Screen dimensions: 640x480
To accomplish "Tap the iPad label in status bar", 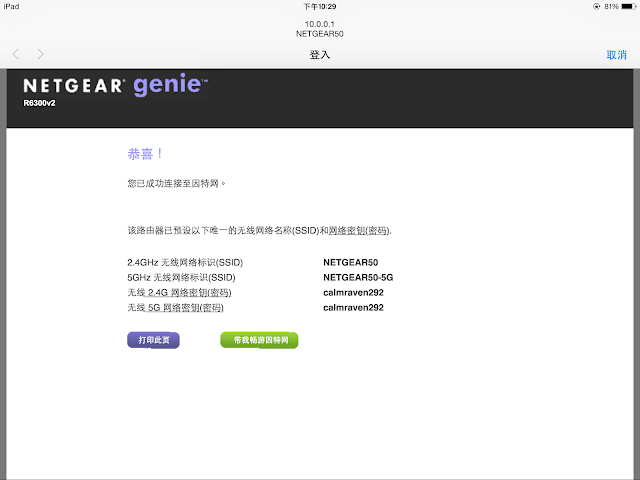I will pyautogui.click(x=11, y=7).
